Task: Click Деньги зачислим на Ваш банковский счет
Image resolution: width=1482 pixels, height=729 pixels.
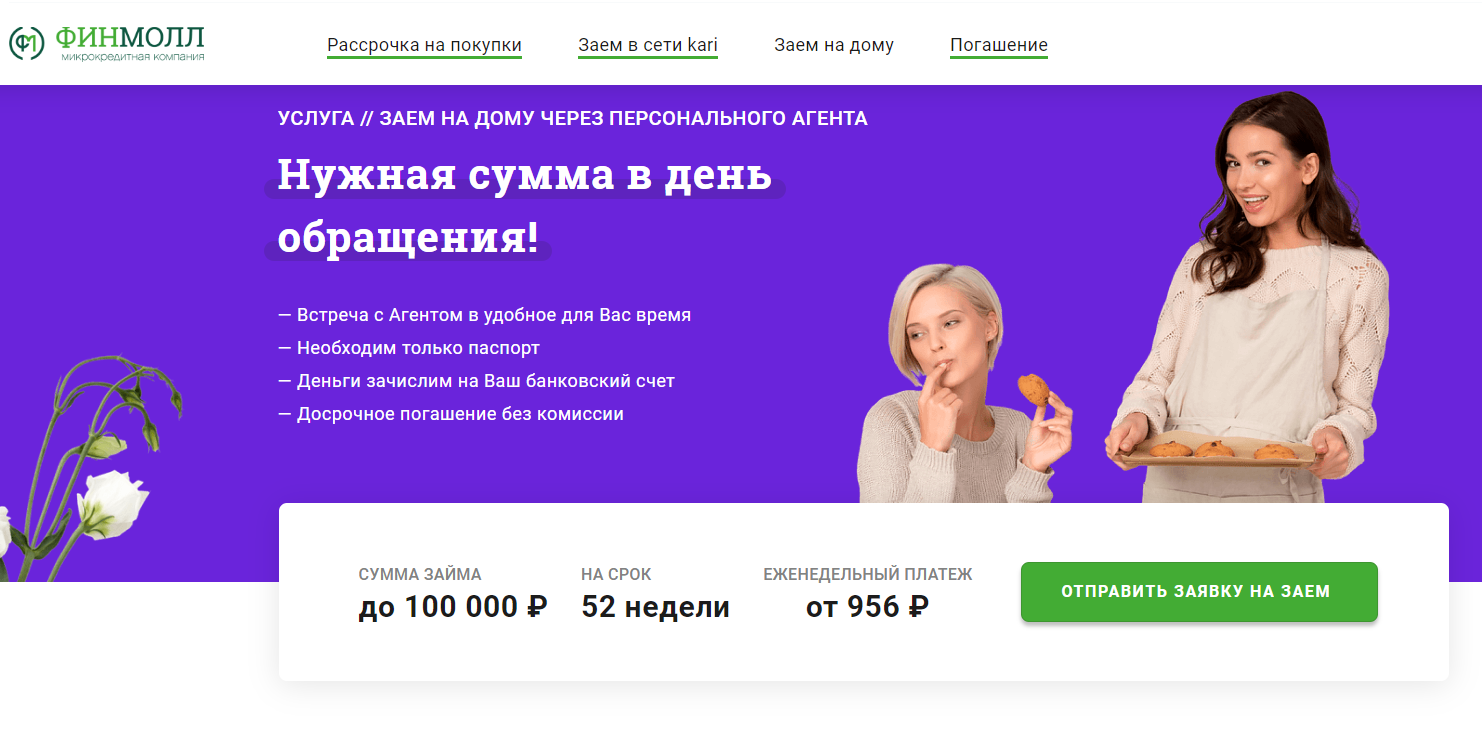Action: (476, 381)
